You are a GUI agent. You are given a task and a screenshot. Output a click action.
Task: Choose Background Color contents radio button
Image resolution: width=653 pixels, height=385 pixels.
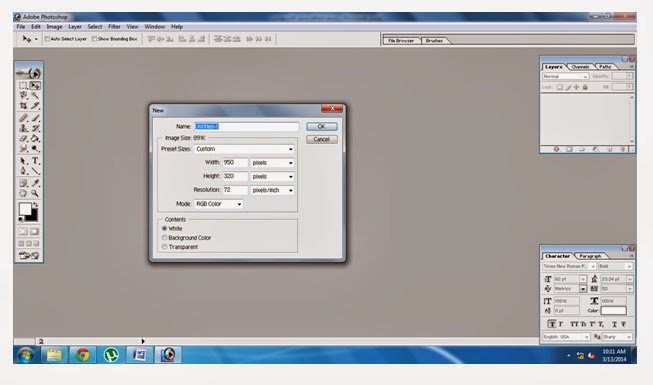[x=164, y=238]
